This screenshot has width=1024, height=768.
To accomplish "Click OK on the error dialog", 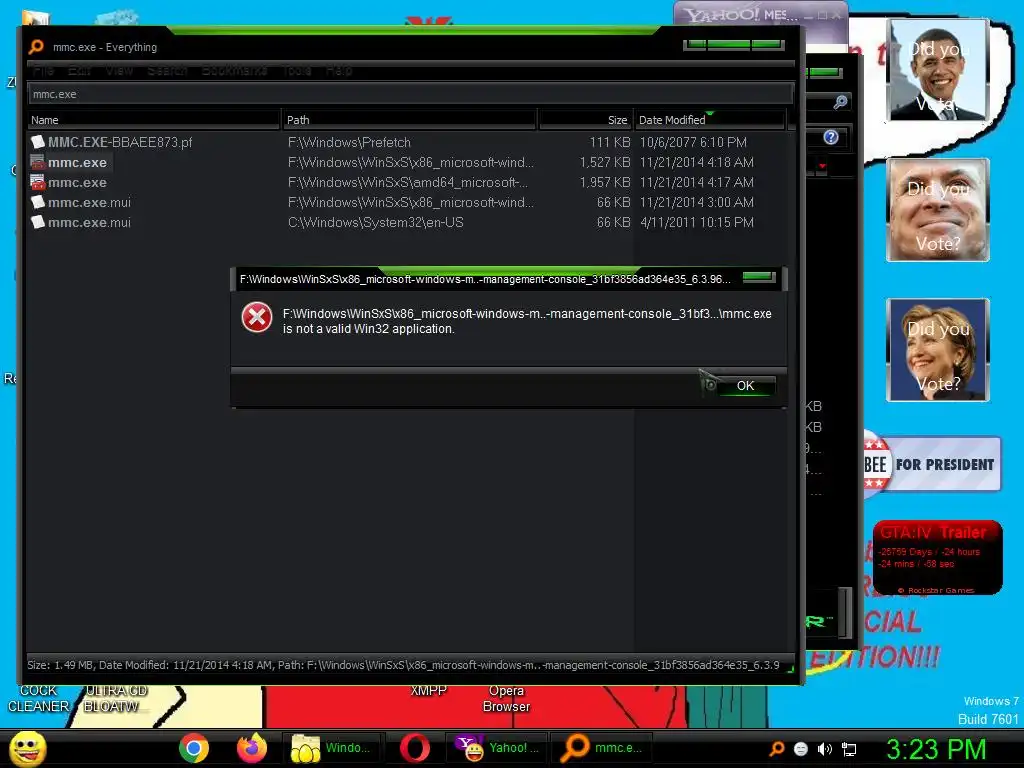I will coord(745,385).
